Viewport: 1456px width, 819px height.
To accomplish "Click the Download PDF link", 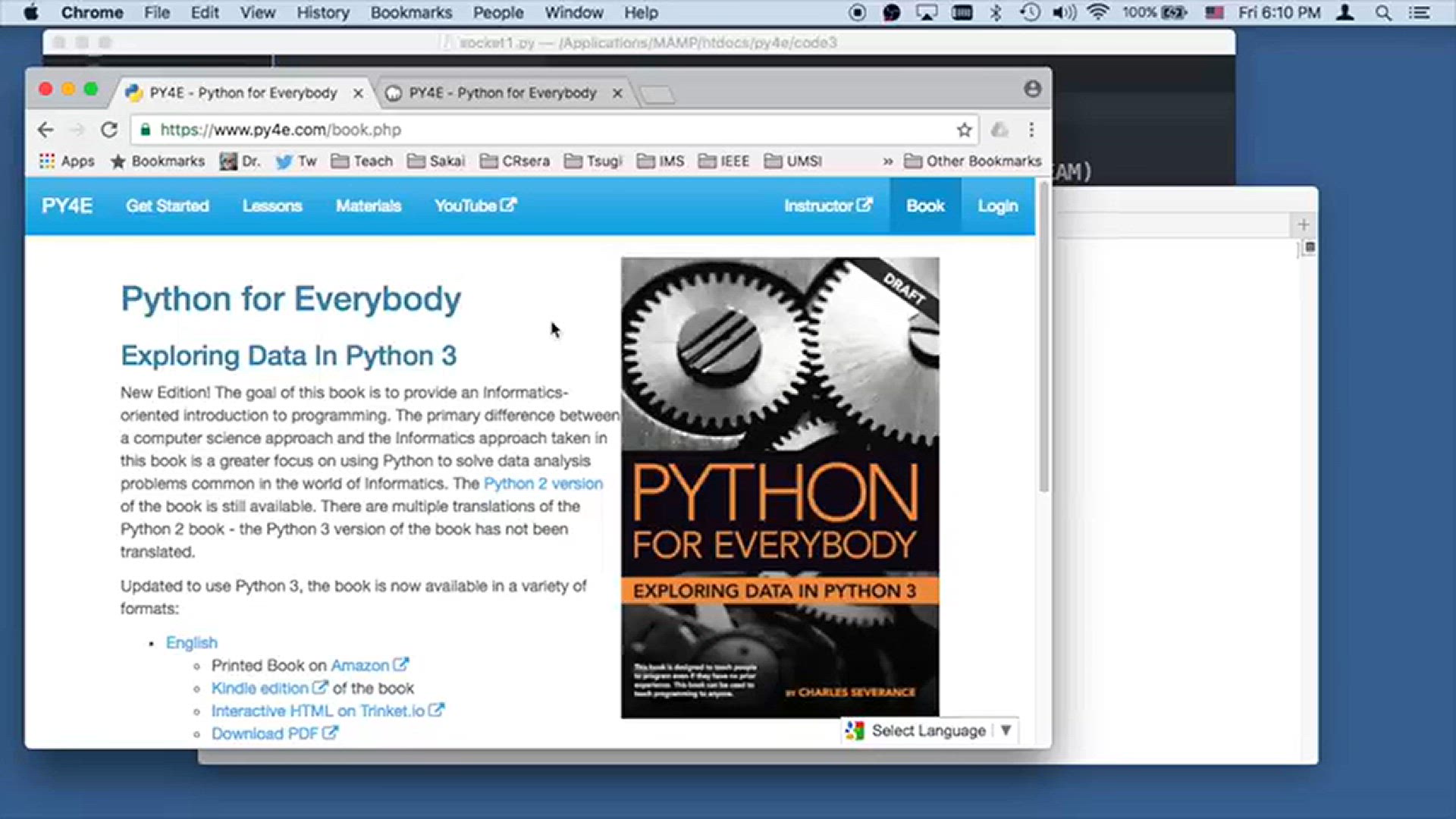I will [275, 734].
